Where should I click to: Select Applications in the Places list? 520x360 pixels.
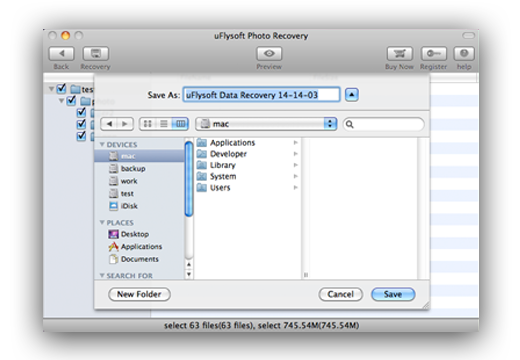[x=139, y=247]
